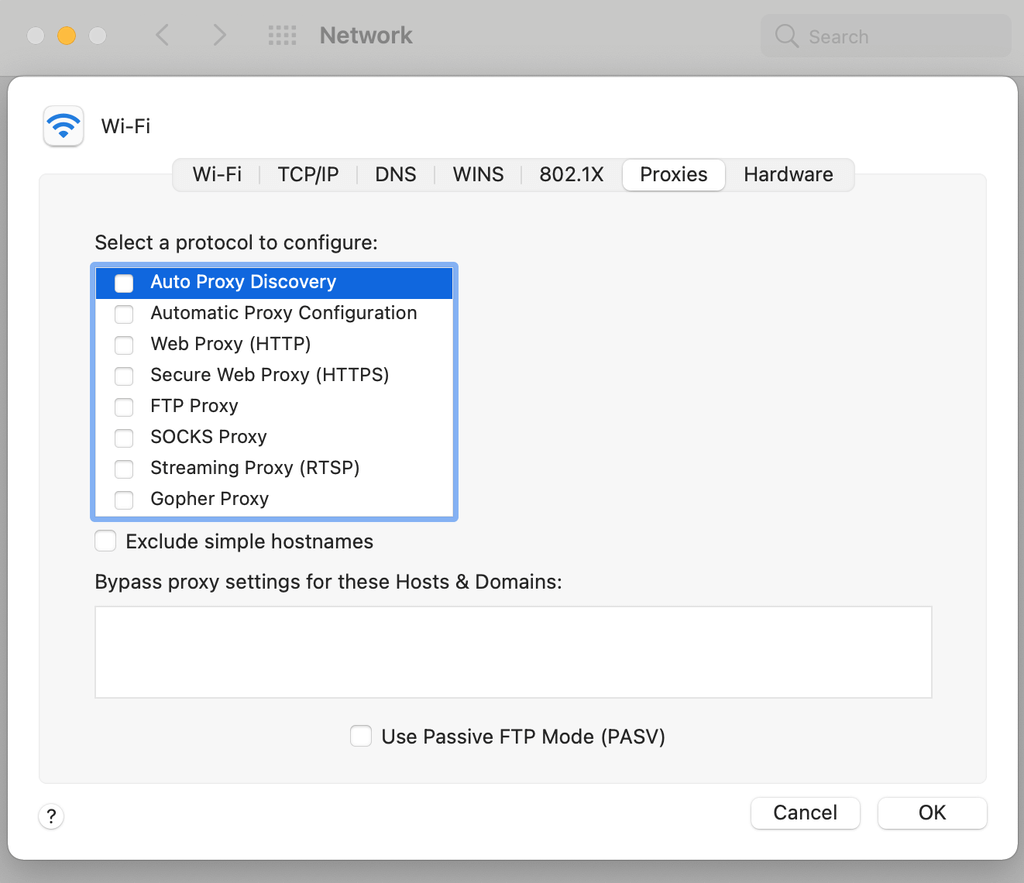Enable FTP Proxy
The image size is (1024, 883).
click(124, 407)
